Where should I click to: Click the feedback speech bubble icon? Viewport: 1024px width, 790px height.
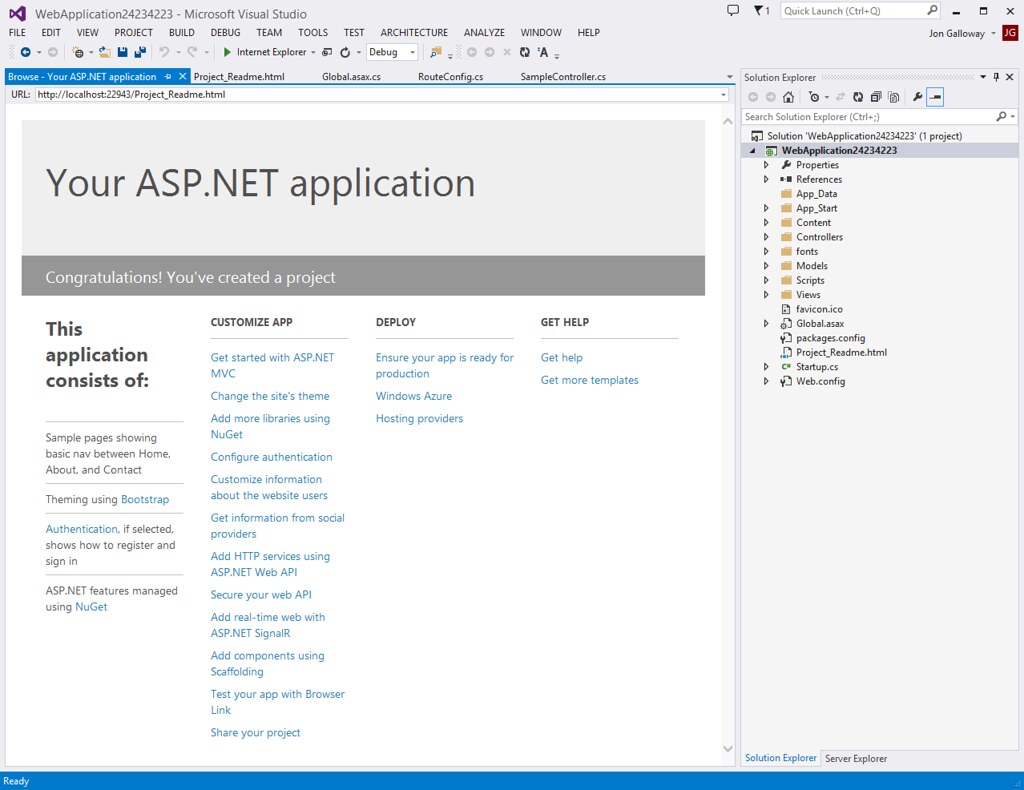[x=733, y=11]
